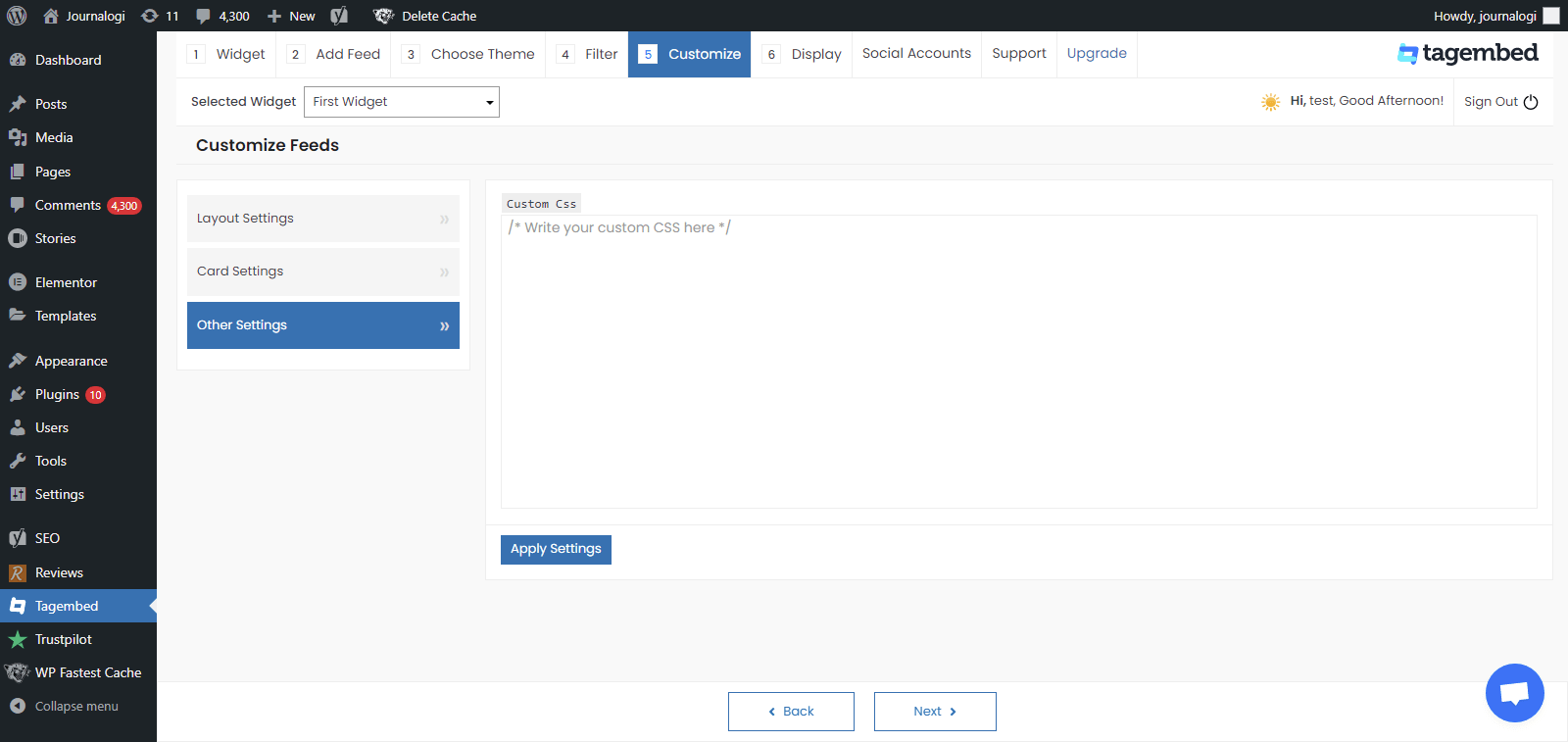The image size is (1568, 742).
Task: Open Trustpilot plugin menu
Action: [x=78, y=639]
